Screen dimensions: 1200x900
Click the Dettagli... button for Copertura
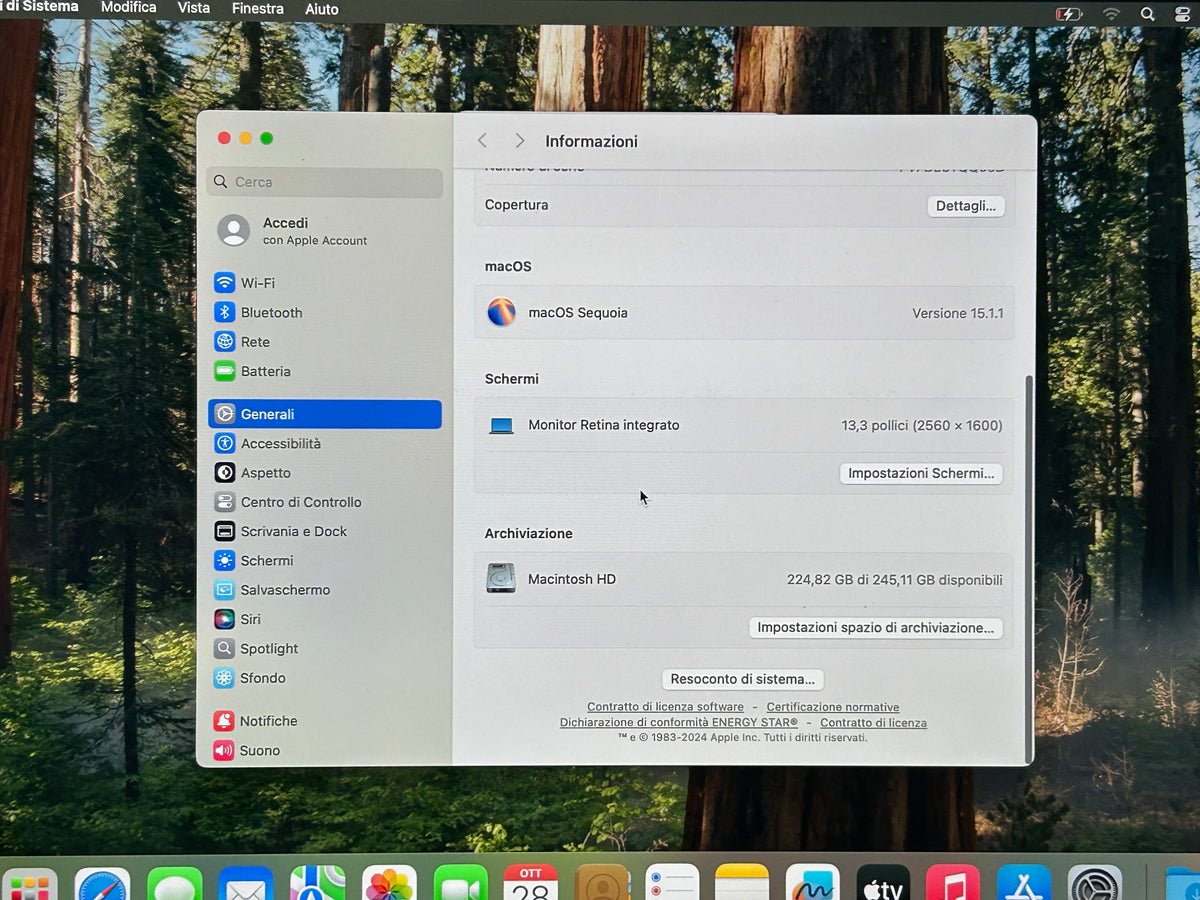tap(966, 206)
